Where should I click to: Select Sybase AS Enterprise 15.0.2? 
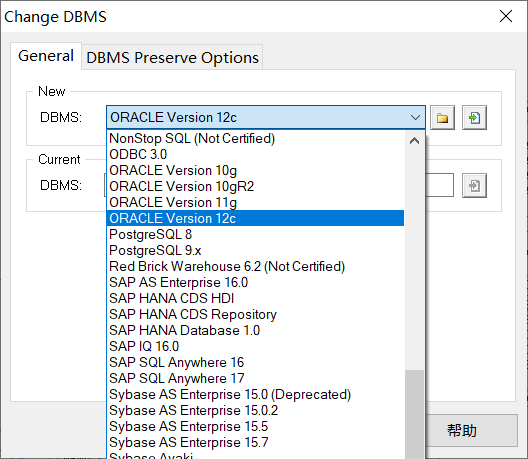click(255, 410)
